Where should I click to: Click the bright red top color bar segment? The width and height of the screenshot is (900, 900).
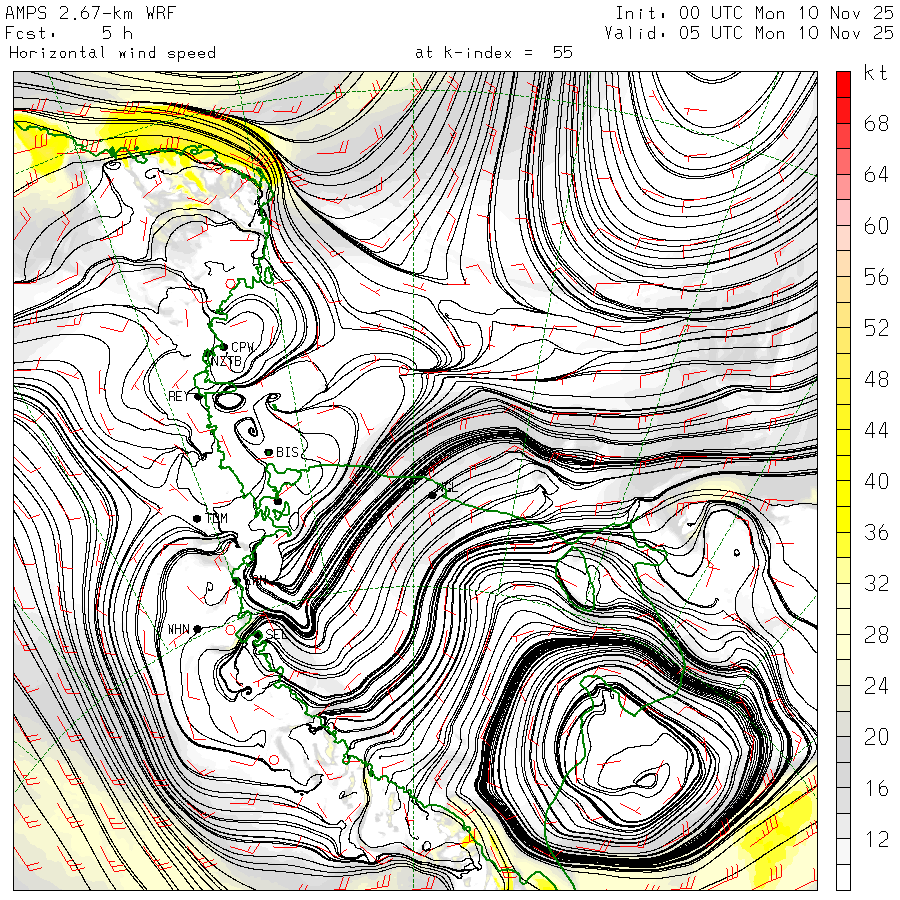click(843, 84)
